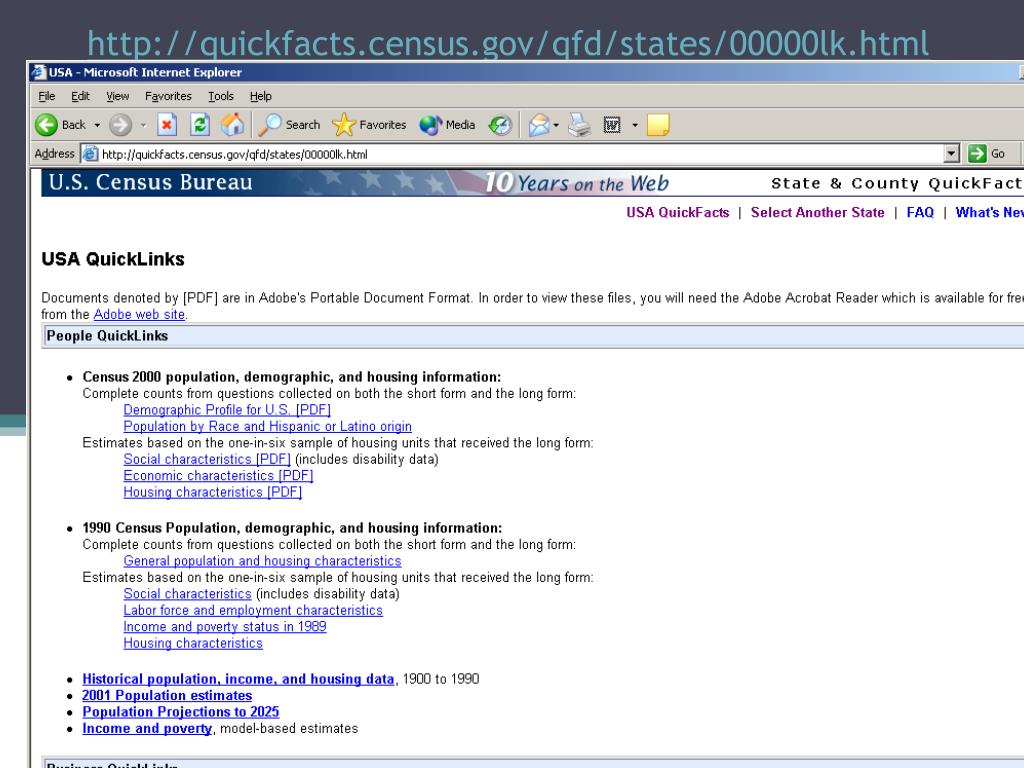Click the U.S. Census Bureau banner logo

[150, 182]
